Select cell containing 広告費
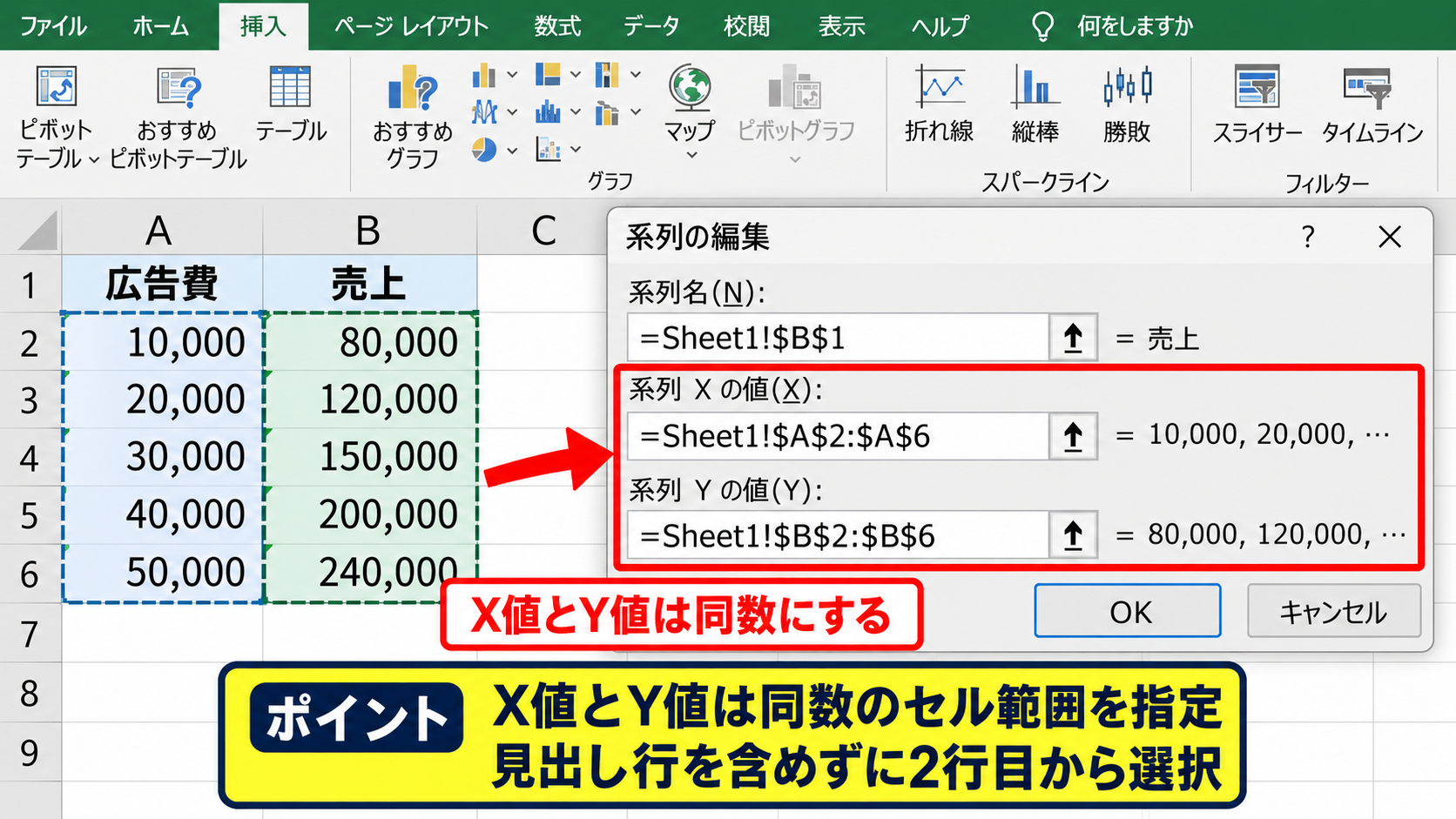The image size is (1456, 819). tap(162, 284)
